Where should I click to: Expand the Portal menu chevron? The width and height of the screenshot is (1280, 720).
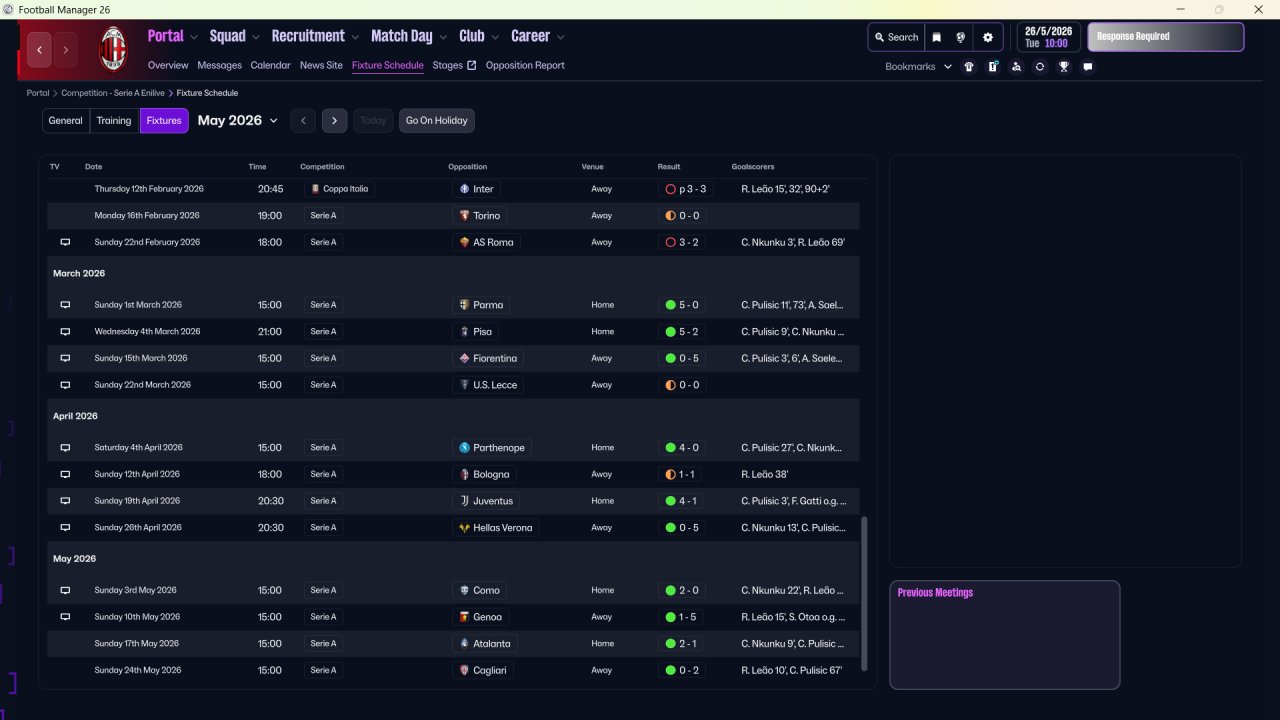click(193, 37)
